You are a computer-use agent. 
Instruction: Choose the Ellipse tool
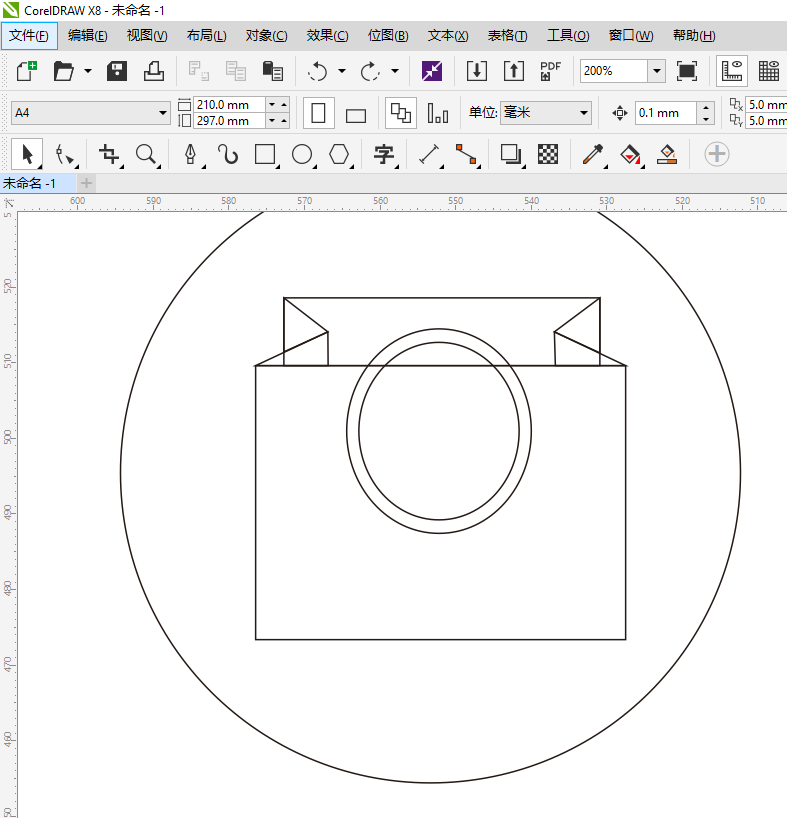click(x=302, y=154)
